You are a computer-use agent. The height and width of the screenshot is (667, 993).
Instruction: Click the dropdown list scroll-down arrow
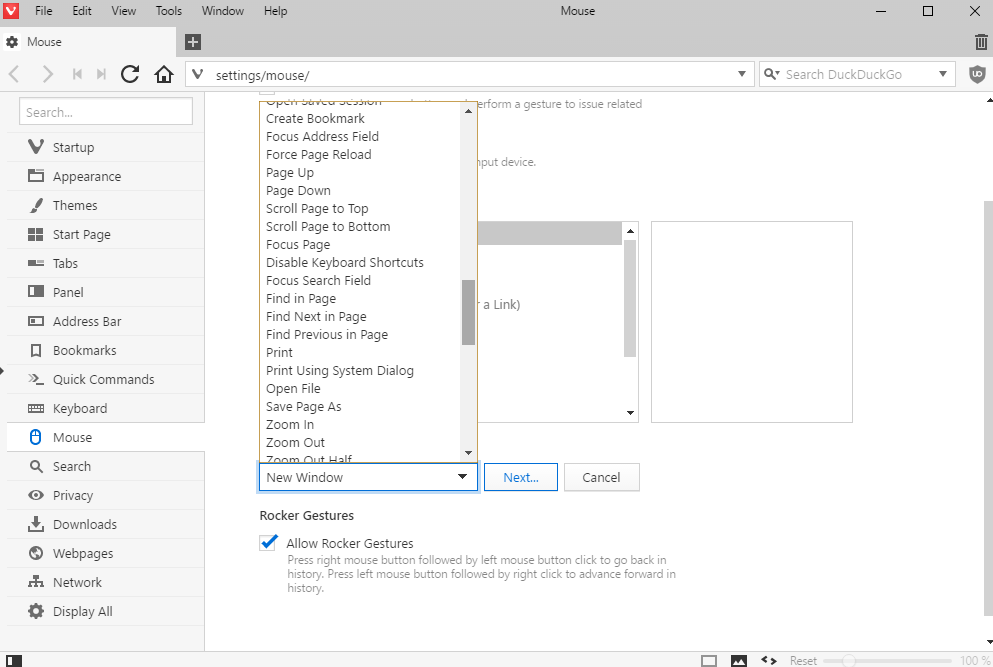(x=468, y=452)
